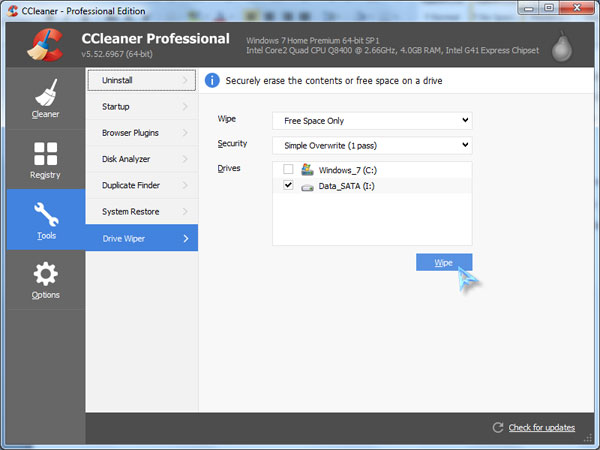Click the chevron on the Duplicate Finder row
The width and height of the screenshot is (600, 450).
185,185
